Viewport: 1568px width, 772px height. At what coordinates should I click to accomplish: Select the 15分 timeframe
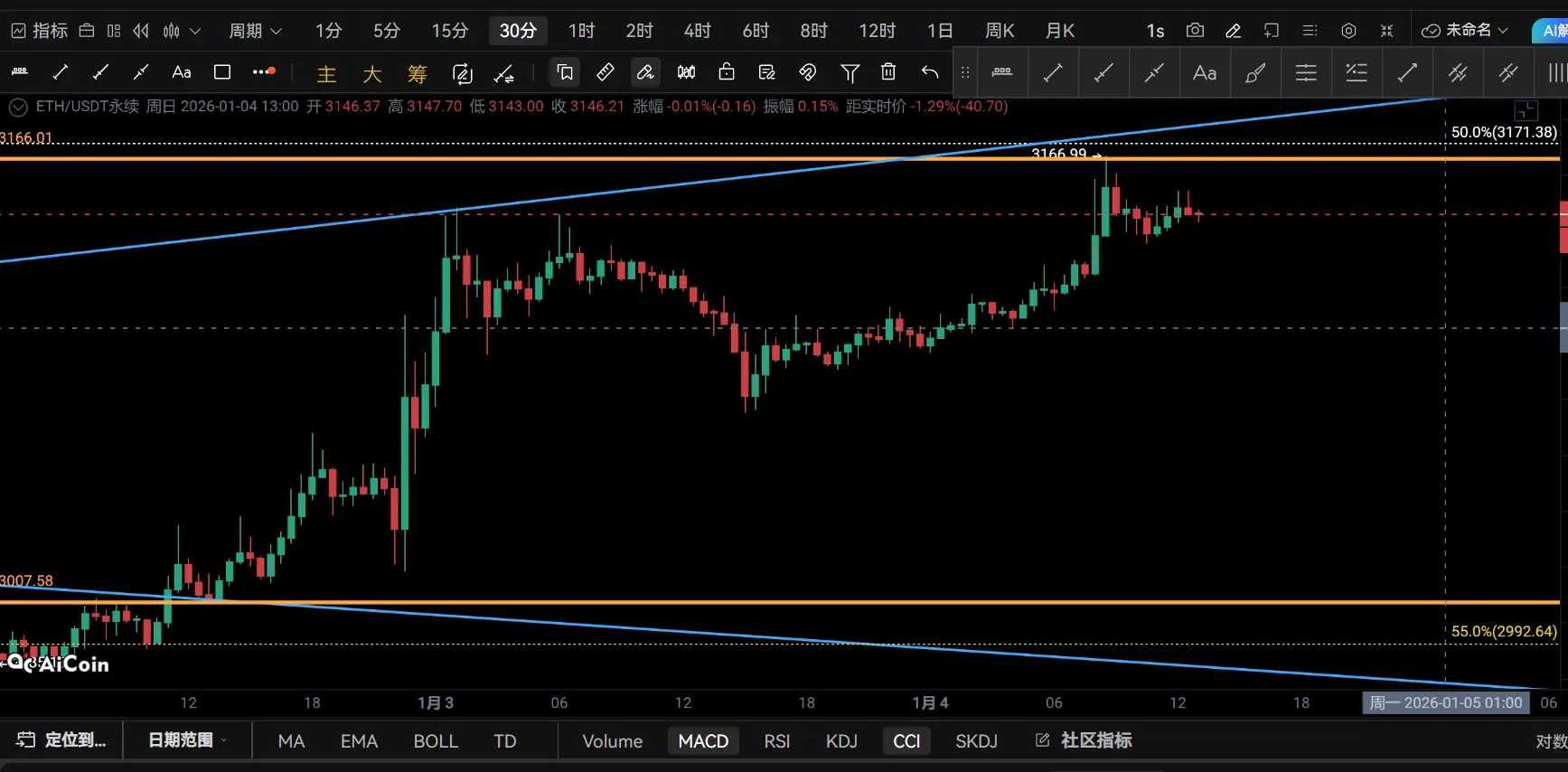(450, 31)
